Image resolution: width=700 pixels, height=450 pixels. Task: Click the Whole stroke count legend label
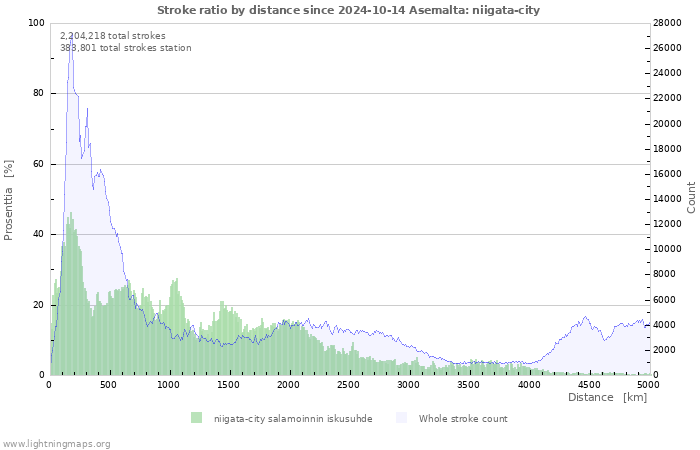pos(463,419)
